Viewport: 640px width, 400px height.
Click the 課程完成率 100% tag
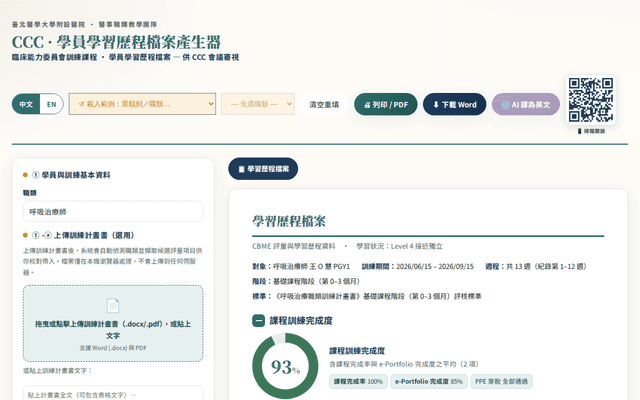[358, 381]
